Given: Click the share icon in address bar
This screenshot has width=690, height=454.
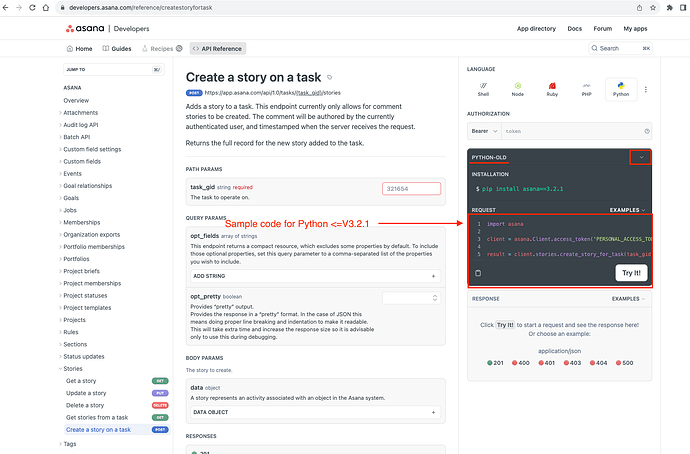Looking at the screenshot, I should [x=639, y=7].
